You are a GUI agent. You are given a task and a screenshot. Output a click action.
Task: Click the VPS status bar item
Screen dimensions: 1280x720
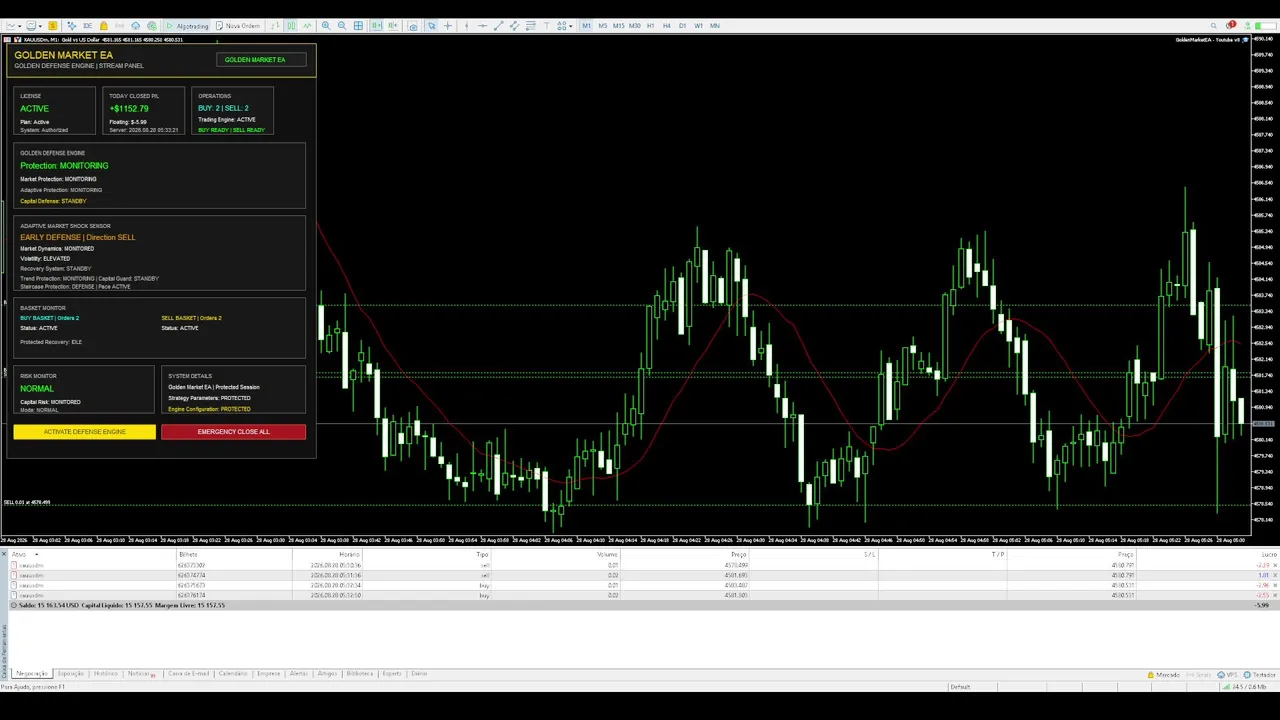click(x=1229, y=675)
